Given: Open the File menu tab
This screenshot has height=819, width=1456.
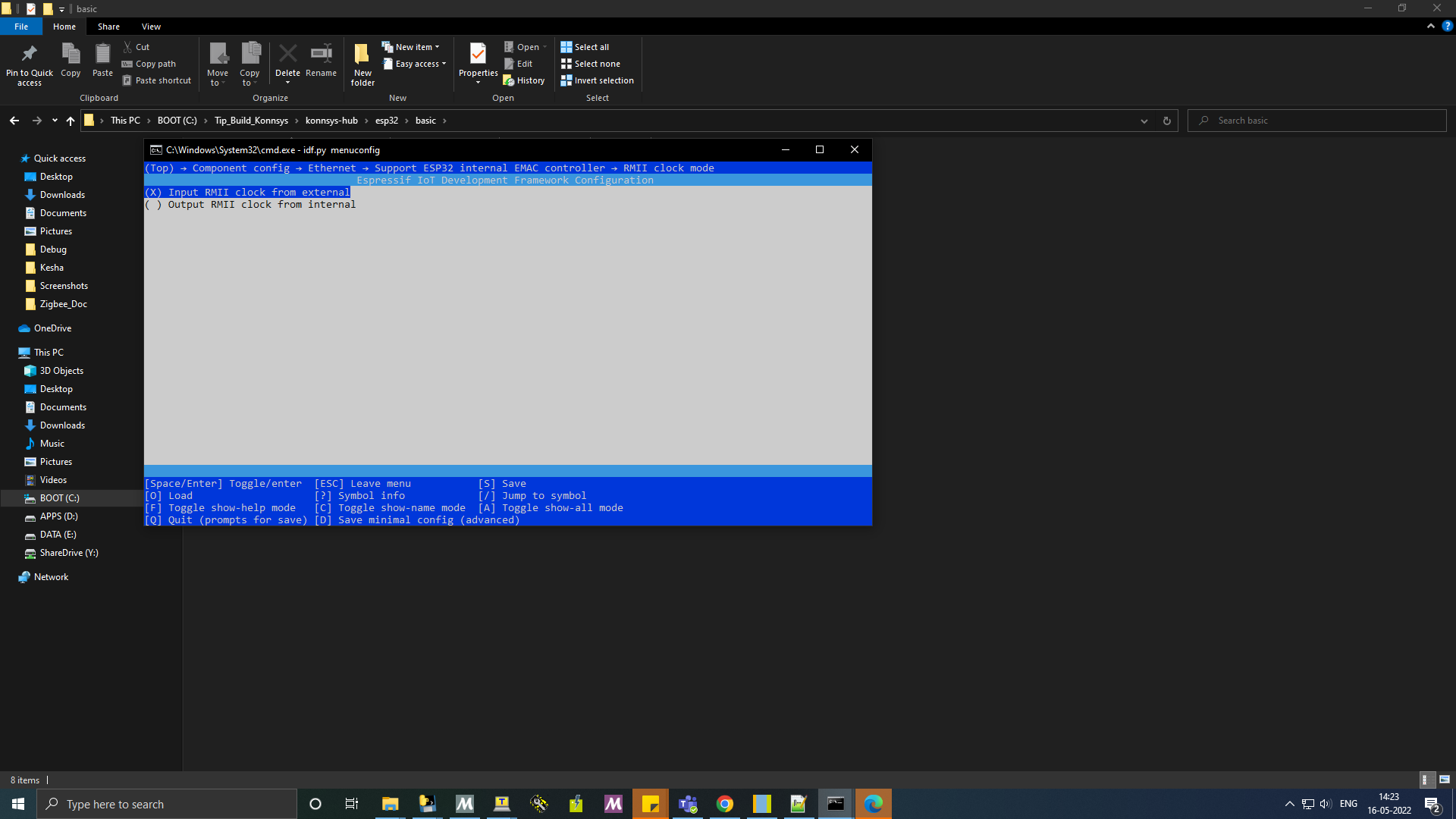Looking at the screenshot, I should tap(21, 27).
